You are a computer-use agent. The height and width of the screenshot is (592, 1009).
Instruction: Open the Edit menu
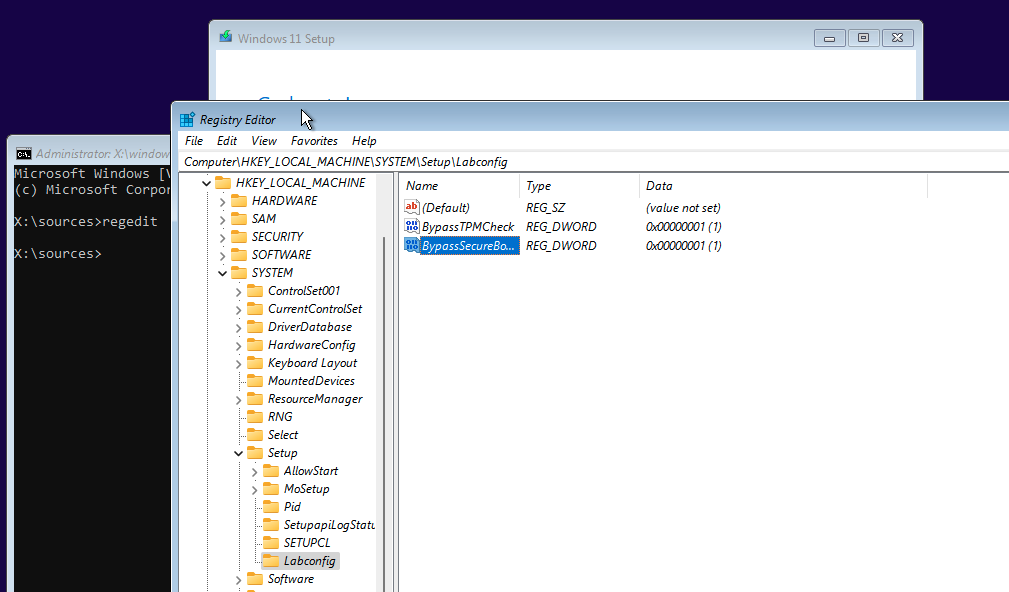pos(227,141)
